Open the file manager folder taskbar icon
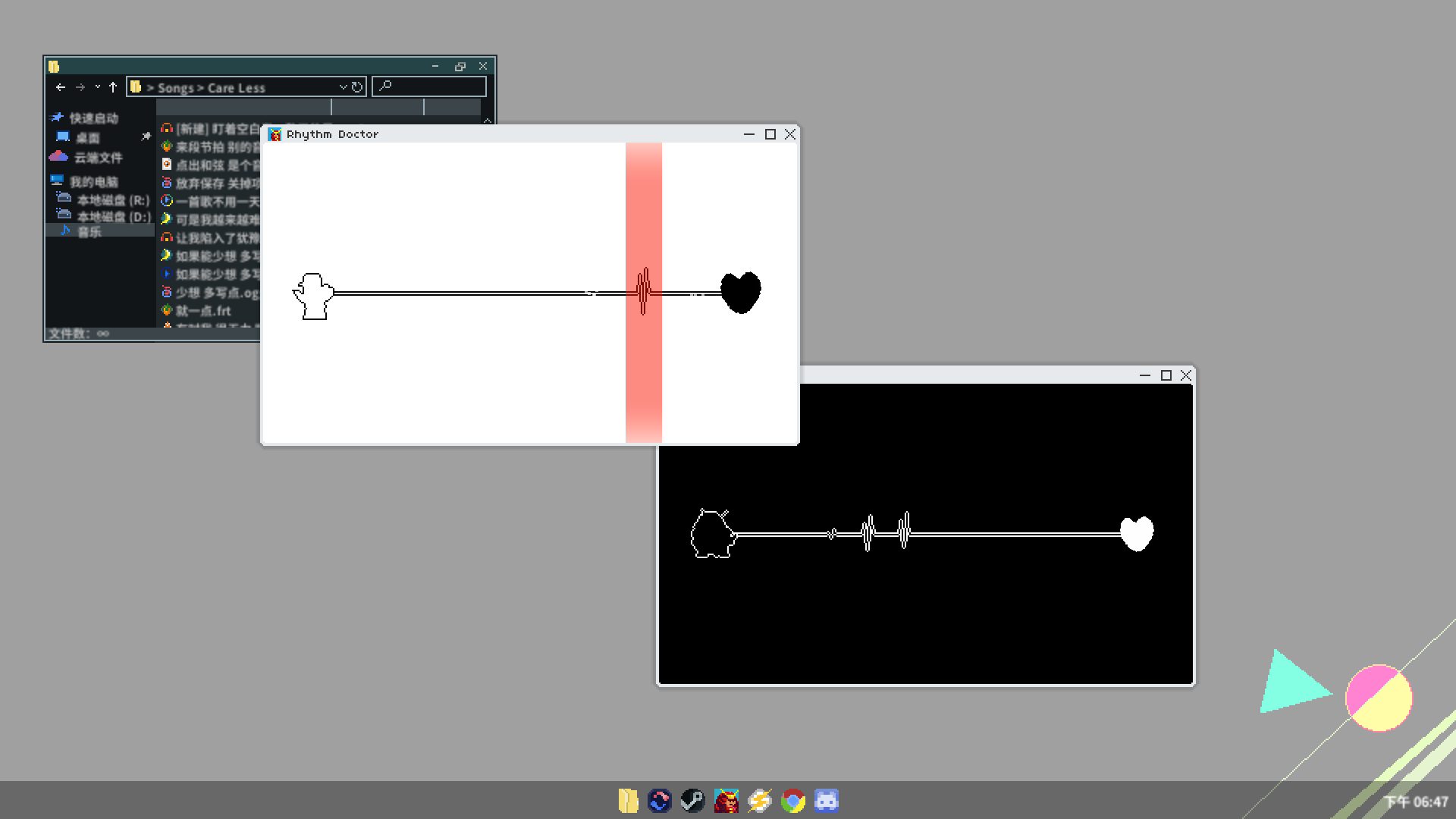The image size is (1456, 819). pyautogui.click(x=628, y=801)
